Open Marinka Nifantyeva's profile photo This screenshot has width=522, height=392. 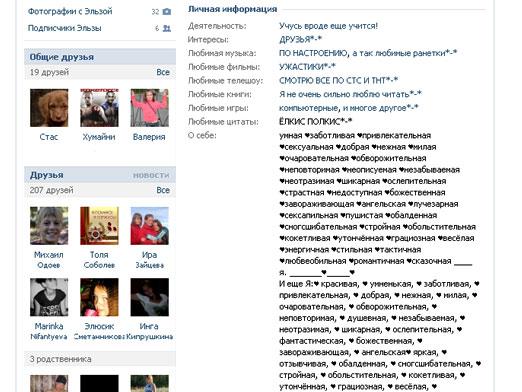pos(49,297)
